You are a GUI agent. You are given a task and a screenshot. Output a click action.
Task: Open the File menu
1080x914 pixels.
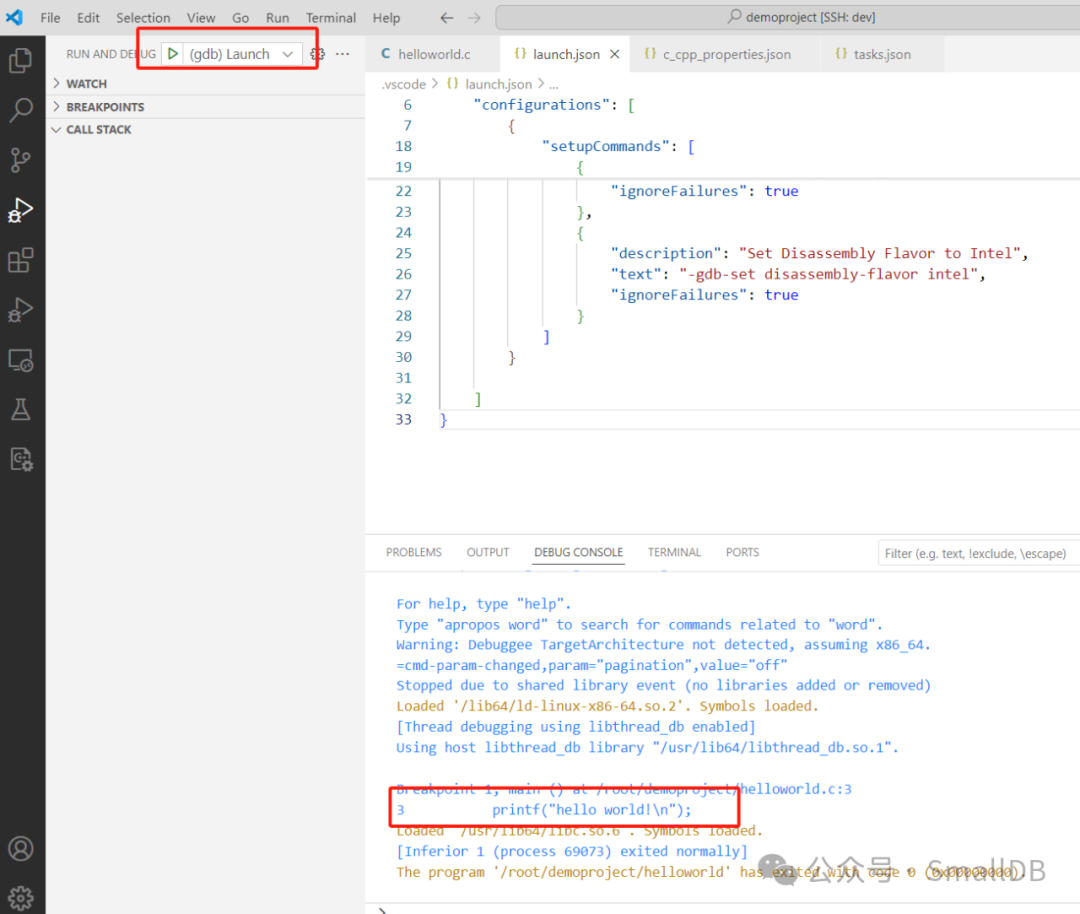coord(50,18)
